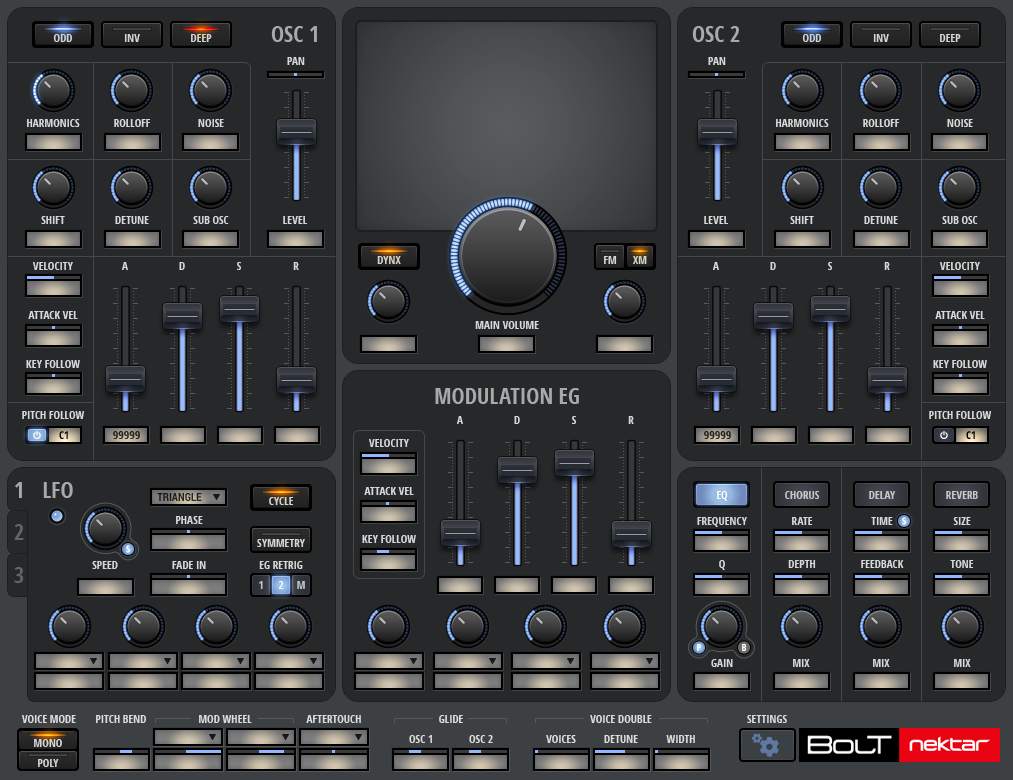1013x780 pixels.
Task: Open the Aftertouch destination dropdown
Action: coord(333,738)
